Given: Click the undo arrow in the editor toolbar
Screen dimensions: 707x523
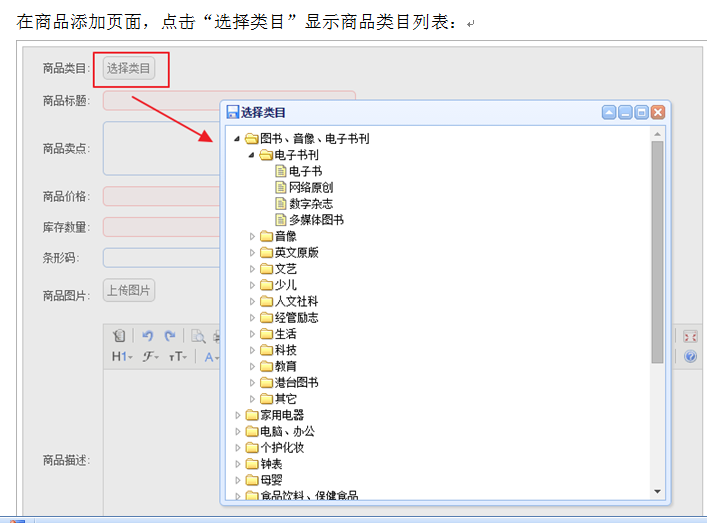Looking at the screenshot, I should 147,336.
